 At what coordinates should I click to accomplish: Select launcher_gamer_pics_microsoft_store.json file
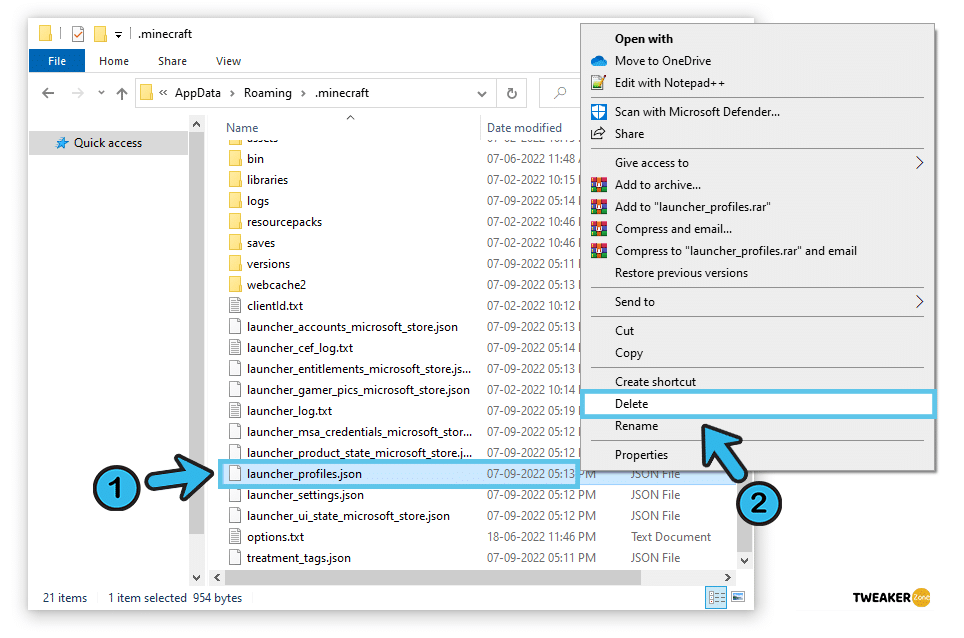(x=358, y=390)
